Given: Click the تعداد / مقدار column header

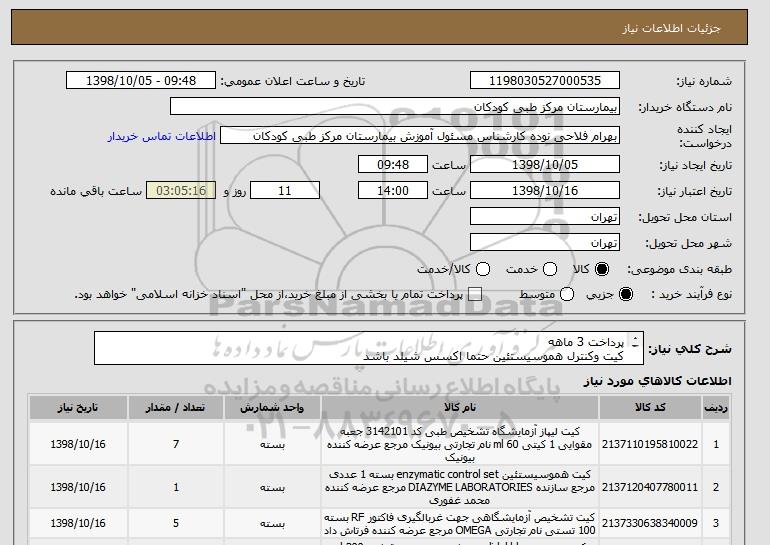Looking at the screenshot, I should click(x=176, y=408).
